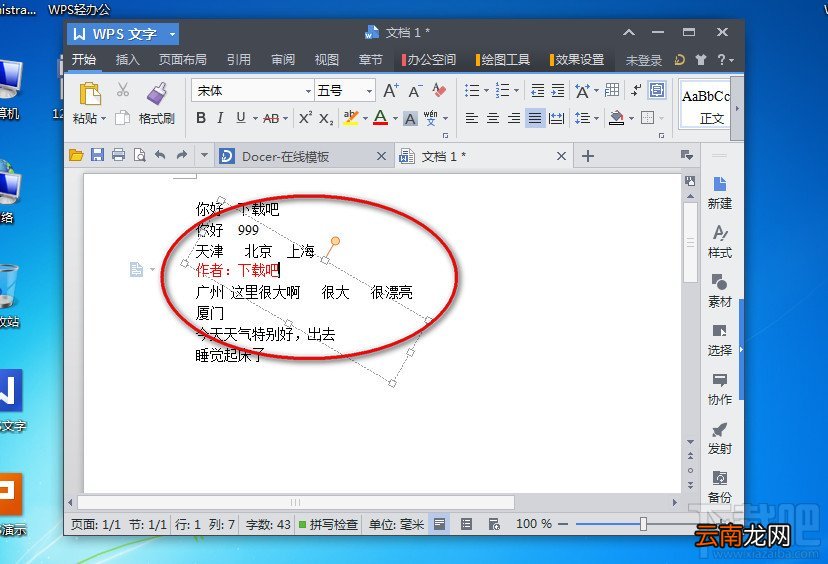Screen dimensions: 828x564
Task: Click the zoom out minus button
Action: click(563, 524)
